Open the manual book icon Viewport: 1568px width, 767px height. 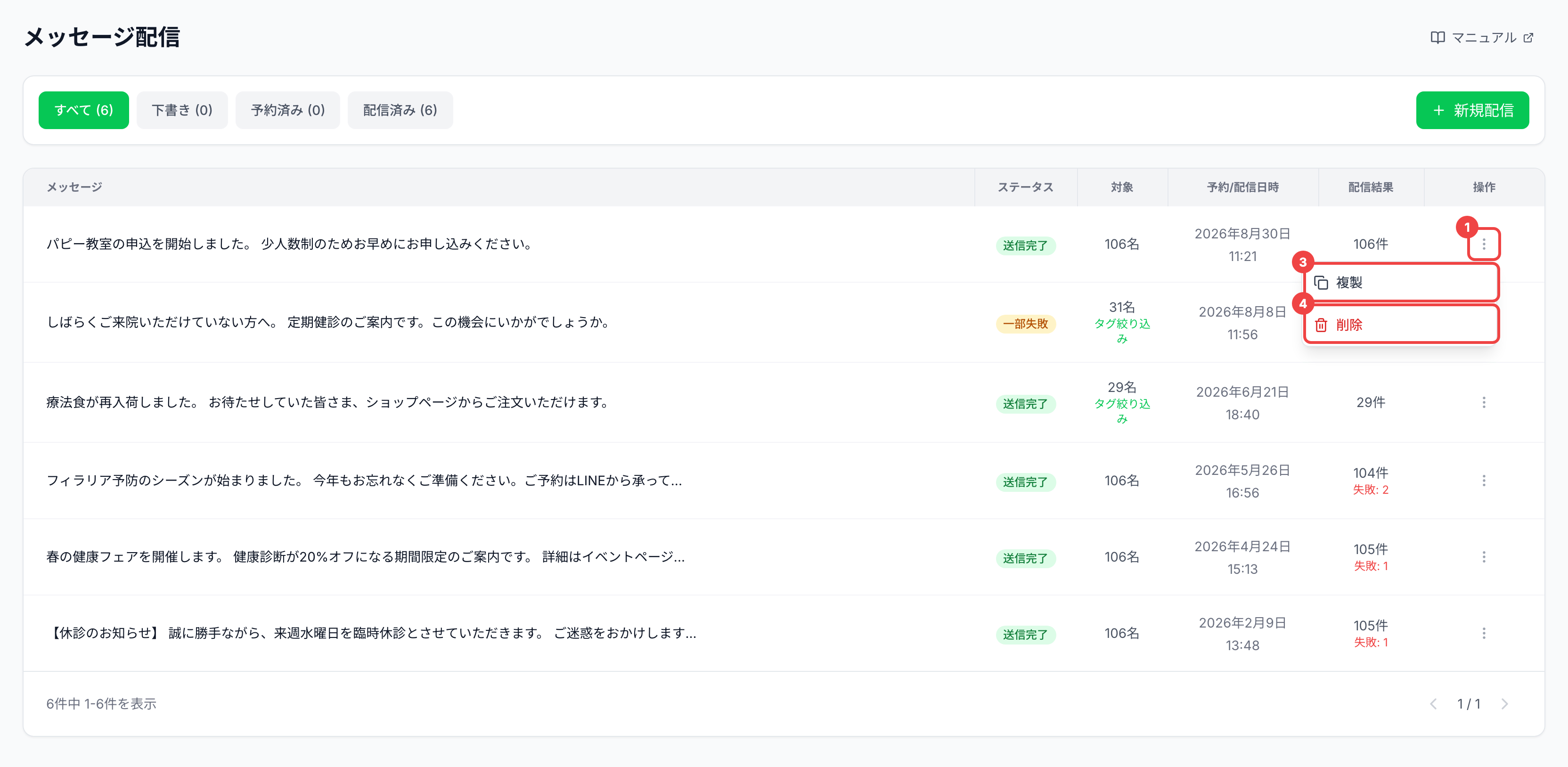click(x=1437, y=38)
